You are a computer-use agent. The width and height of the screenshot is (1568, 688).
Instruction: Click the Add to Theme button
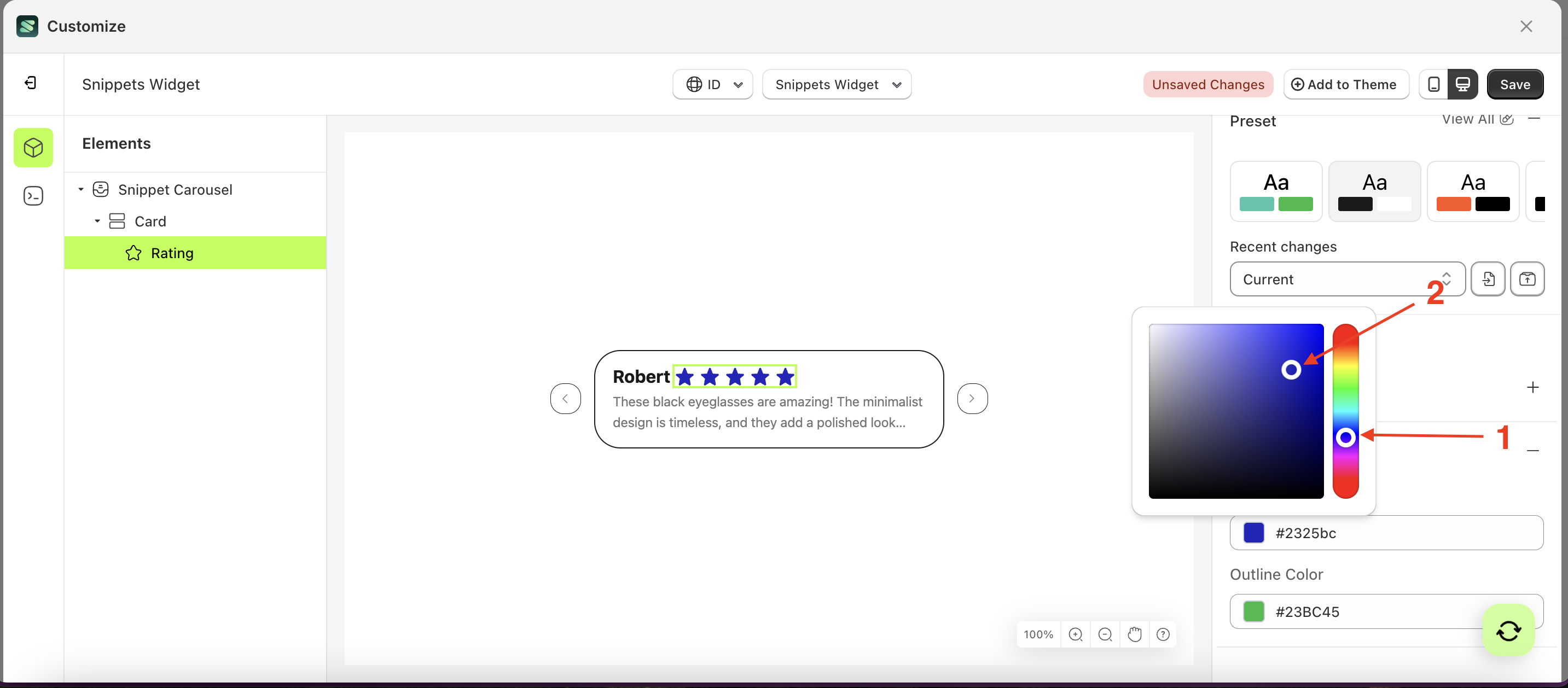[x=1346, y=84]
